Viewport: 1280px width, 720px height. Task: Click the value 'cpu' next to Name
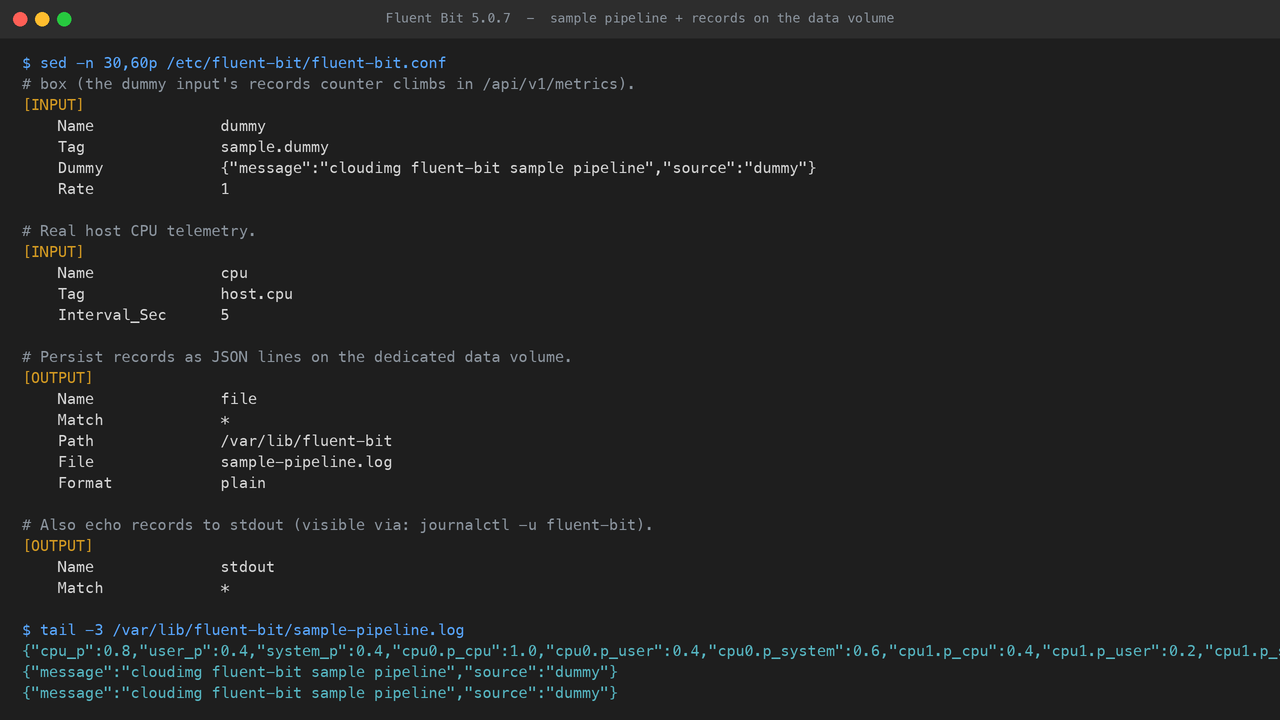point(234,273)
